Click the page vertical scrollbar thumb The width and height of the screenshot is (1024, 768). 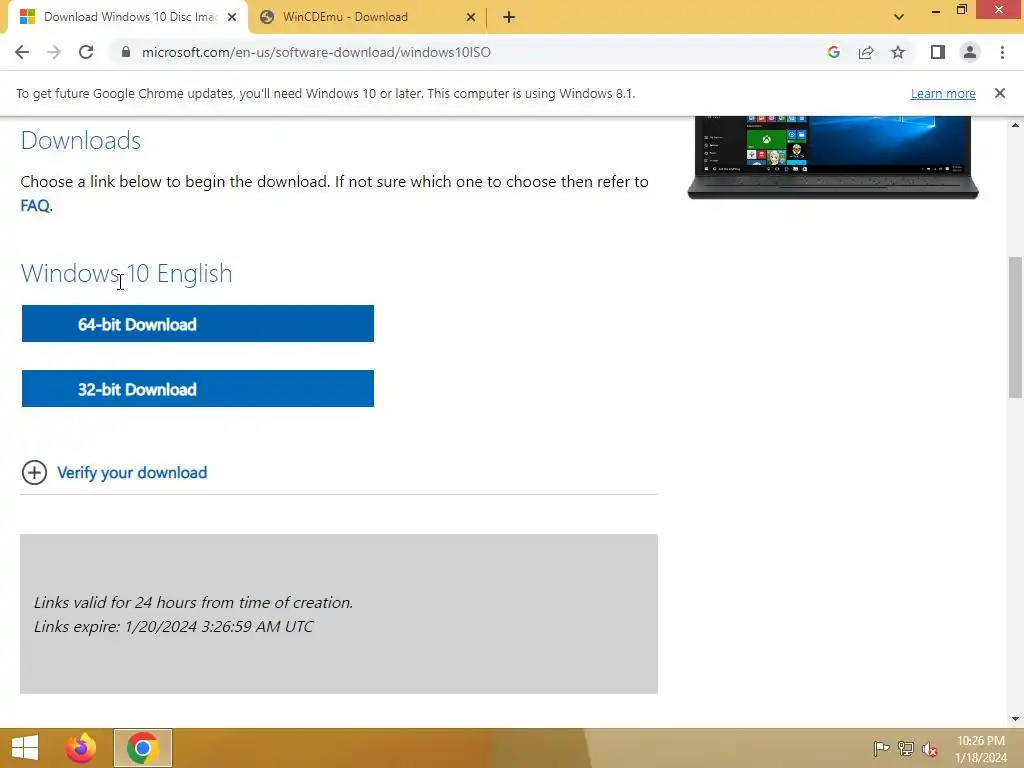coord(1015,327)
